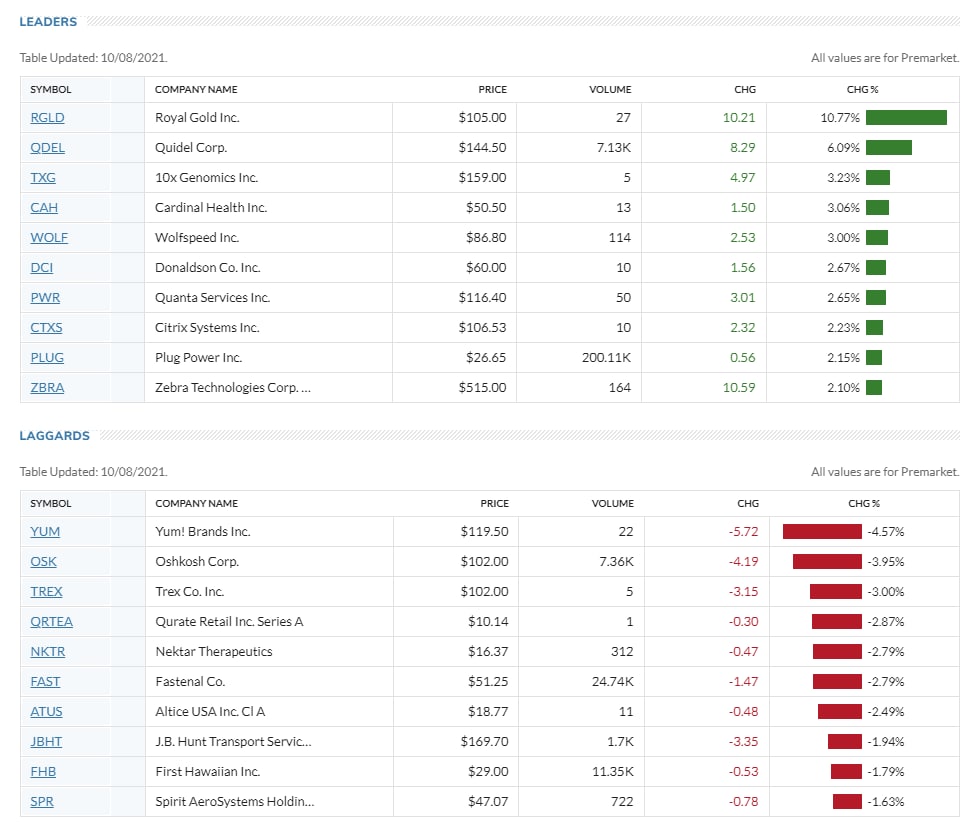
Task: Click the Citrix Systems $106.53 price
Action: click(482, 327)
